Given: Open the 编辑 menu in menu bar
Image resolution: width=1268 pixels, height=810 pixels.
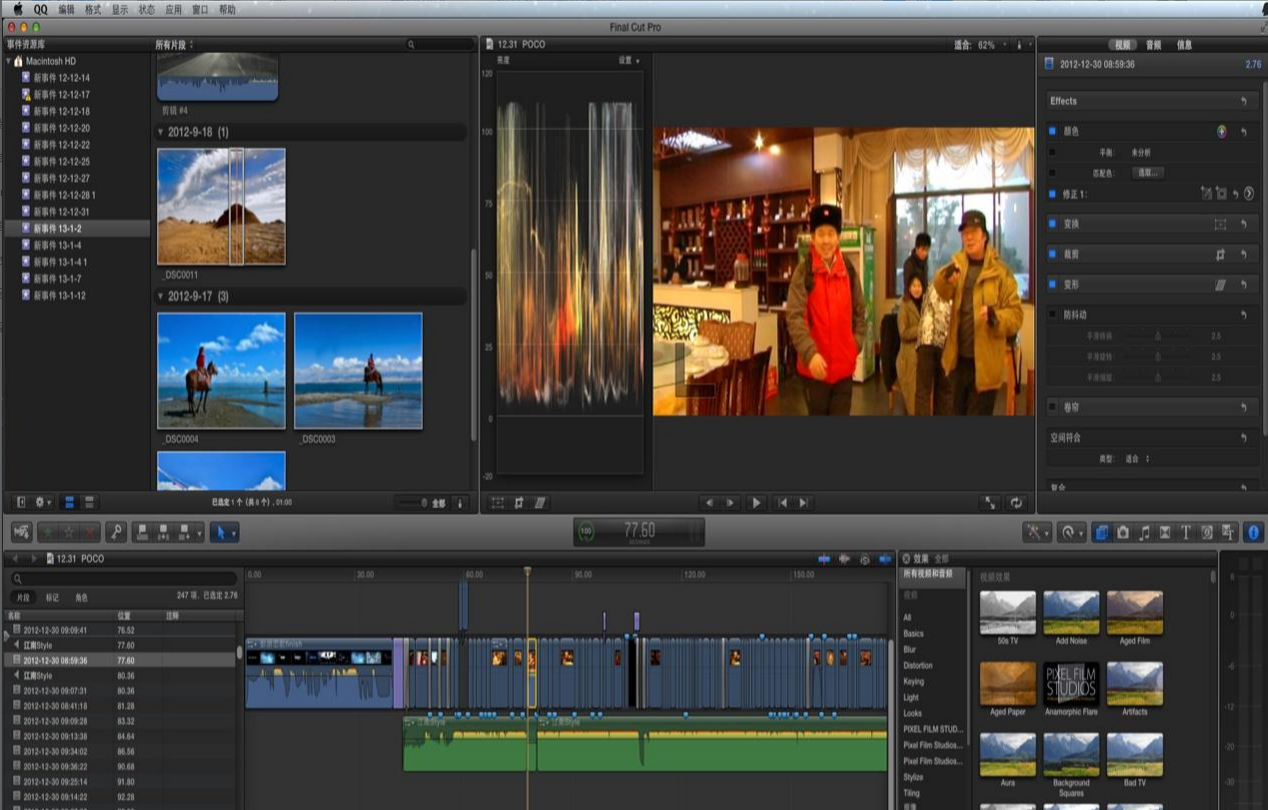Looking at the screenshot, I should click(x=66, y=9).
